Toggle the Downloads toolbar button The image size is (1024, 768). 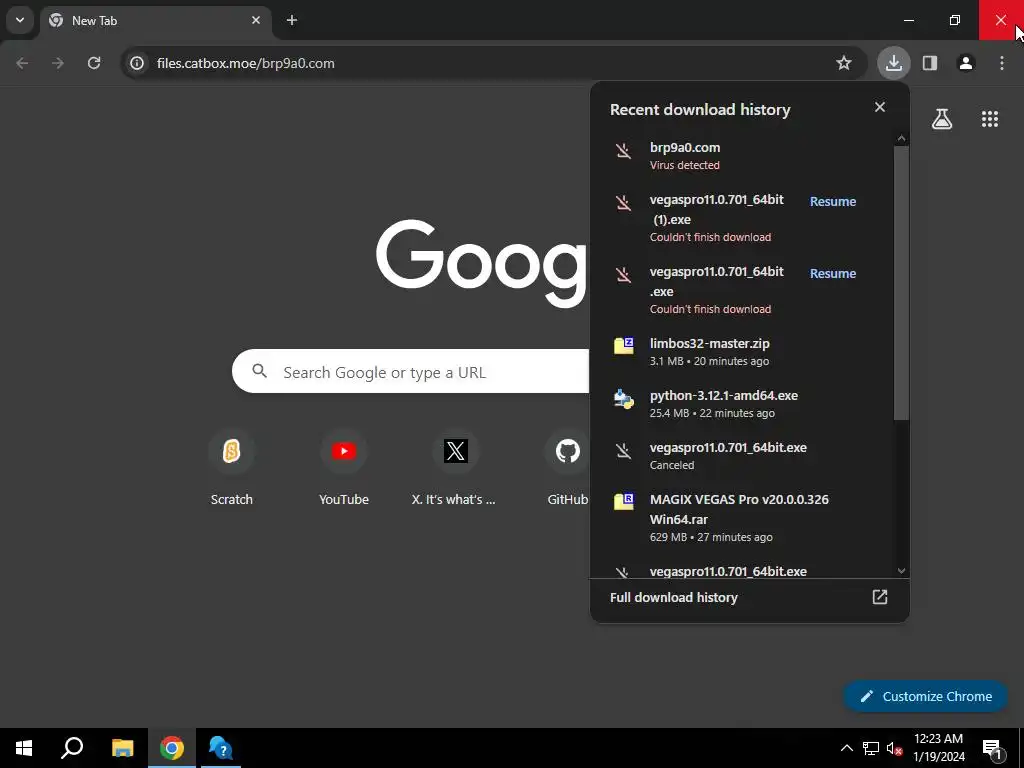[x=893, y=63]
